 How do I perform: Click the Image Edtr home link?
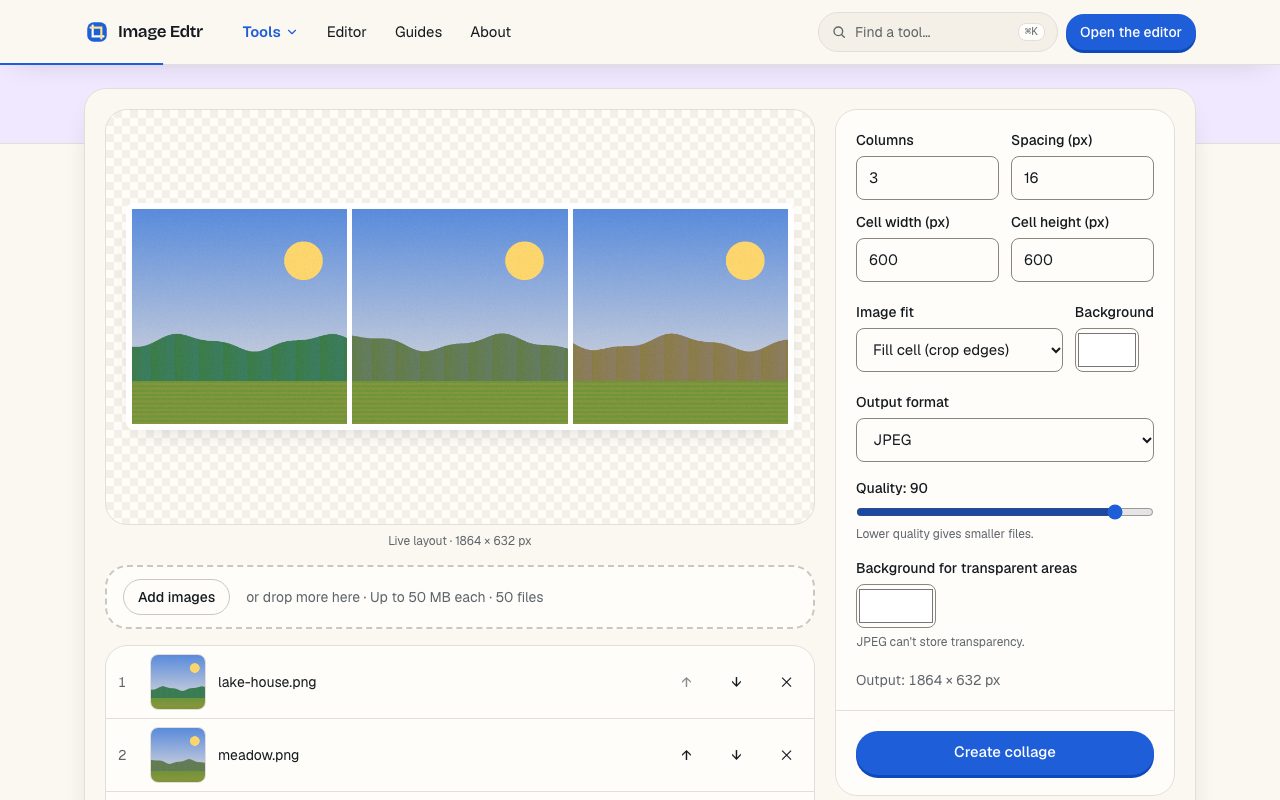(145, 32)
